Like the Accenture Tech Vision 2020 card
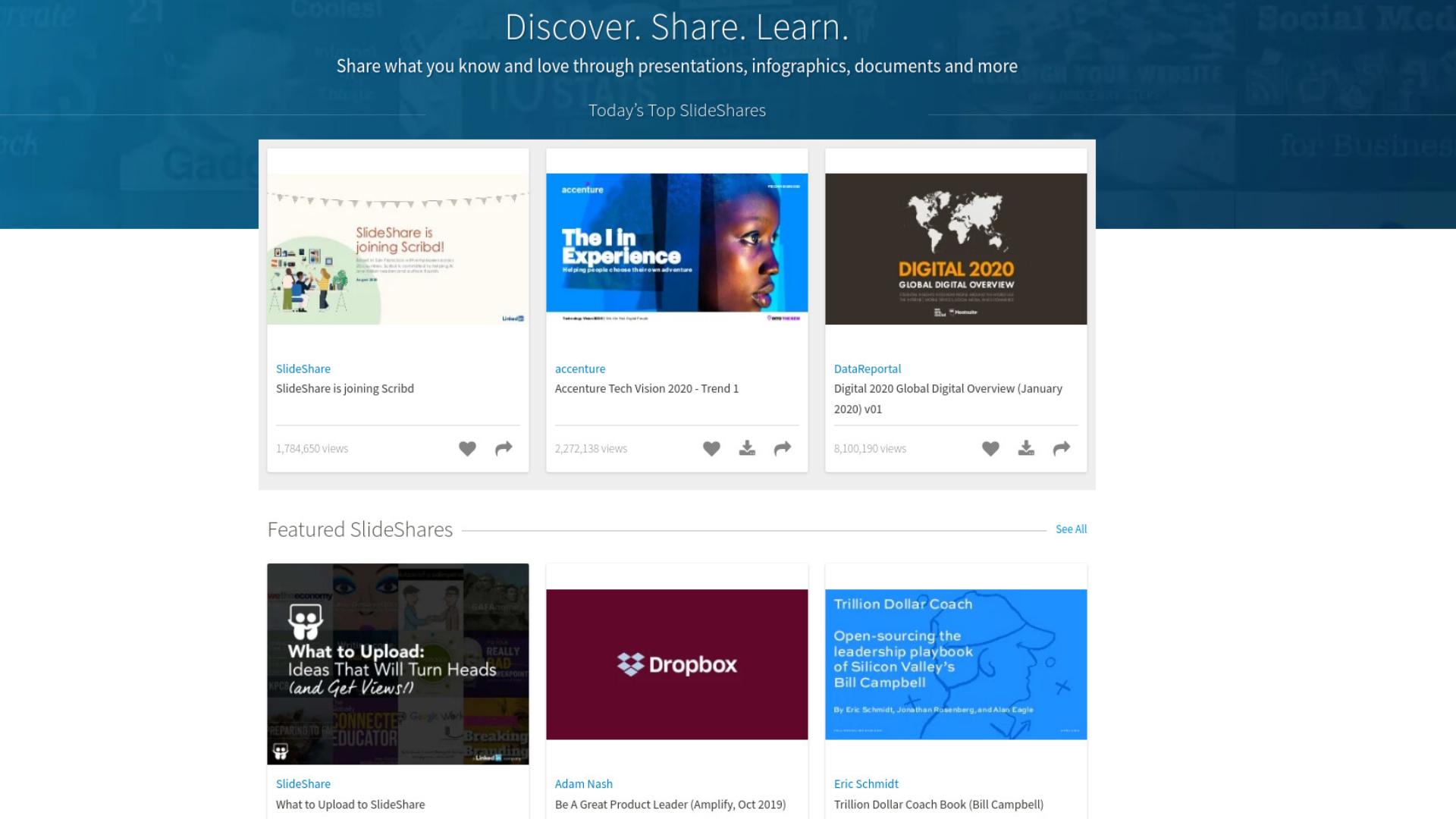The width and height of the screenshot is (1456, 819). (711, 449)
